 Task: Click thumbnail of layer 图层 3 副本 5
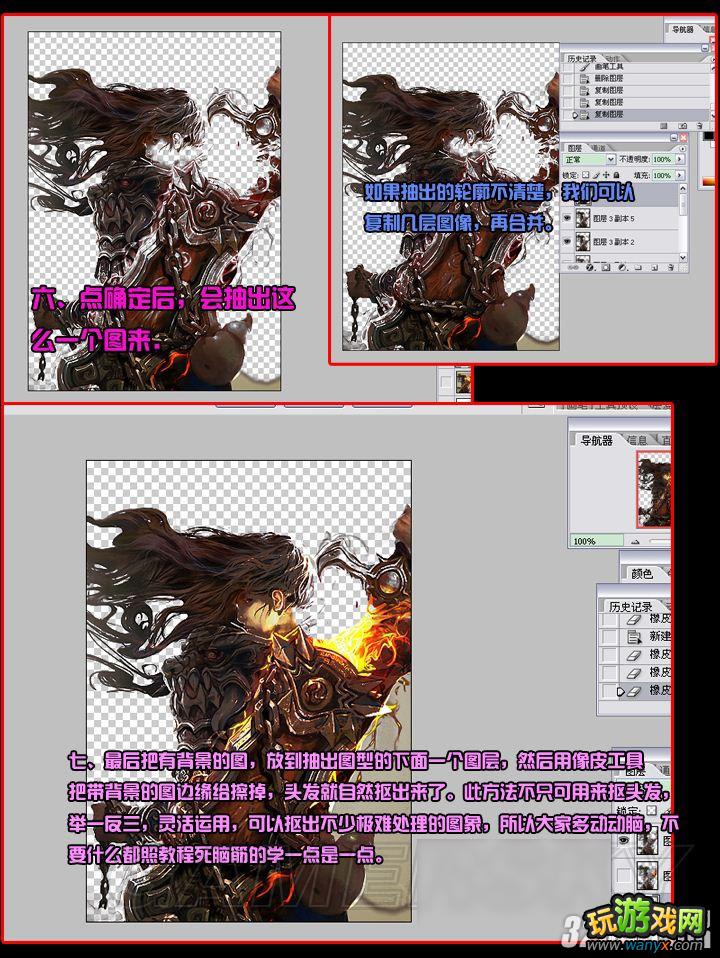coord(583,218)
